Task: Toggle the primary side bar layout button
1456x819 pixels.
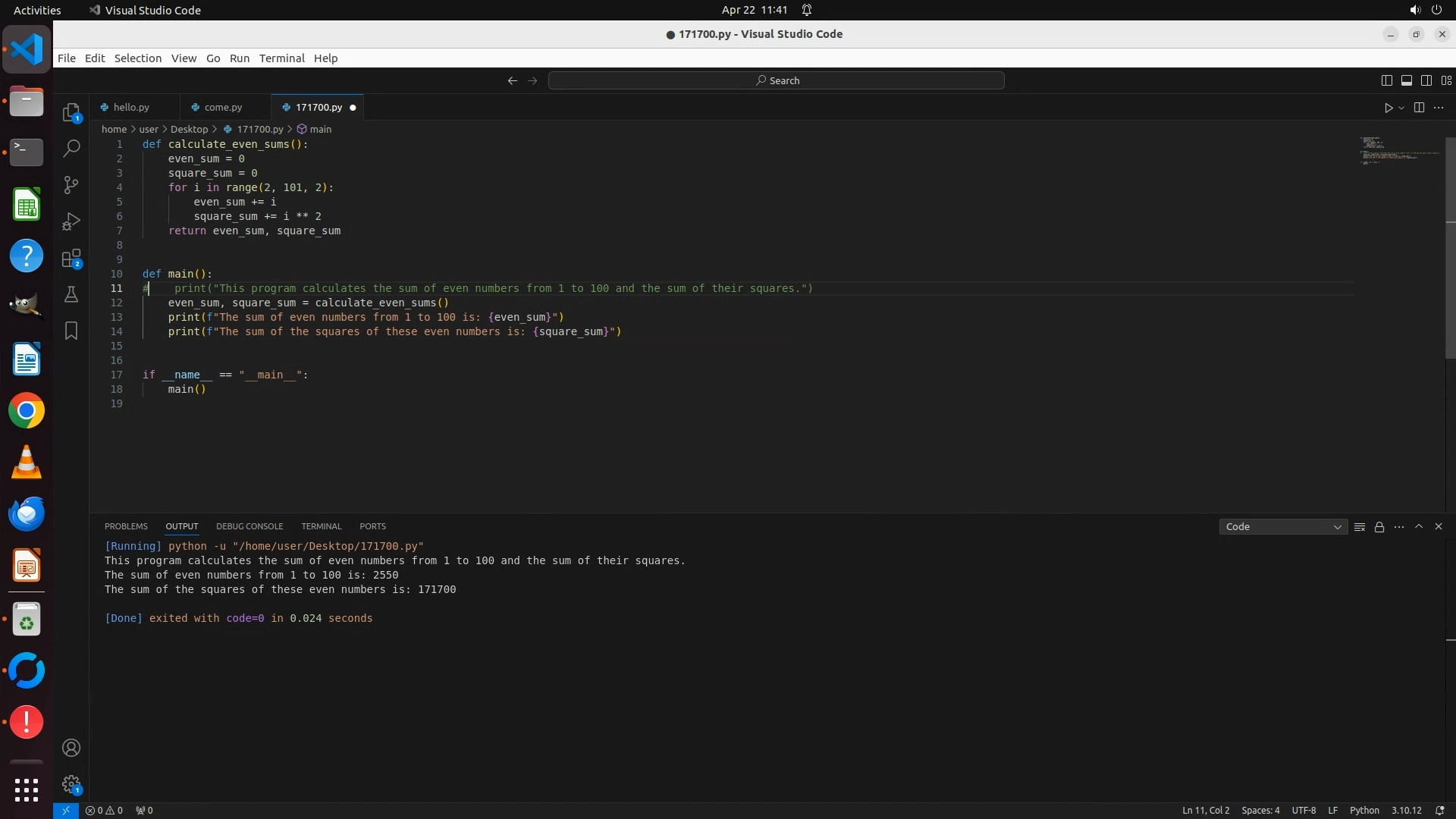Action: 1387,80
